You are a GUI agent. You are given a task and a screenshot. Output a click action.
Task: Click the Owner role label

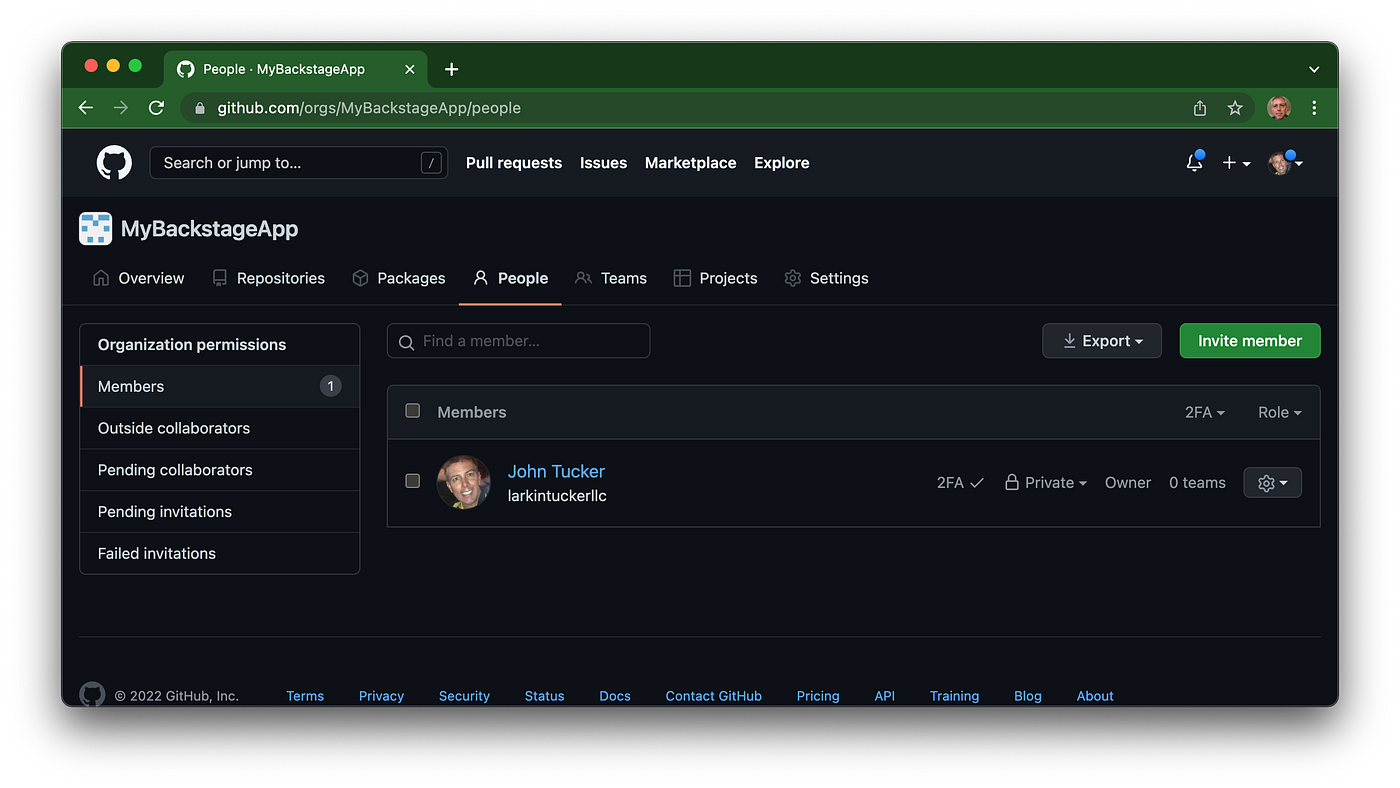1128,483
